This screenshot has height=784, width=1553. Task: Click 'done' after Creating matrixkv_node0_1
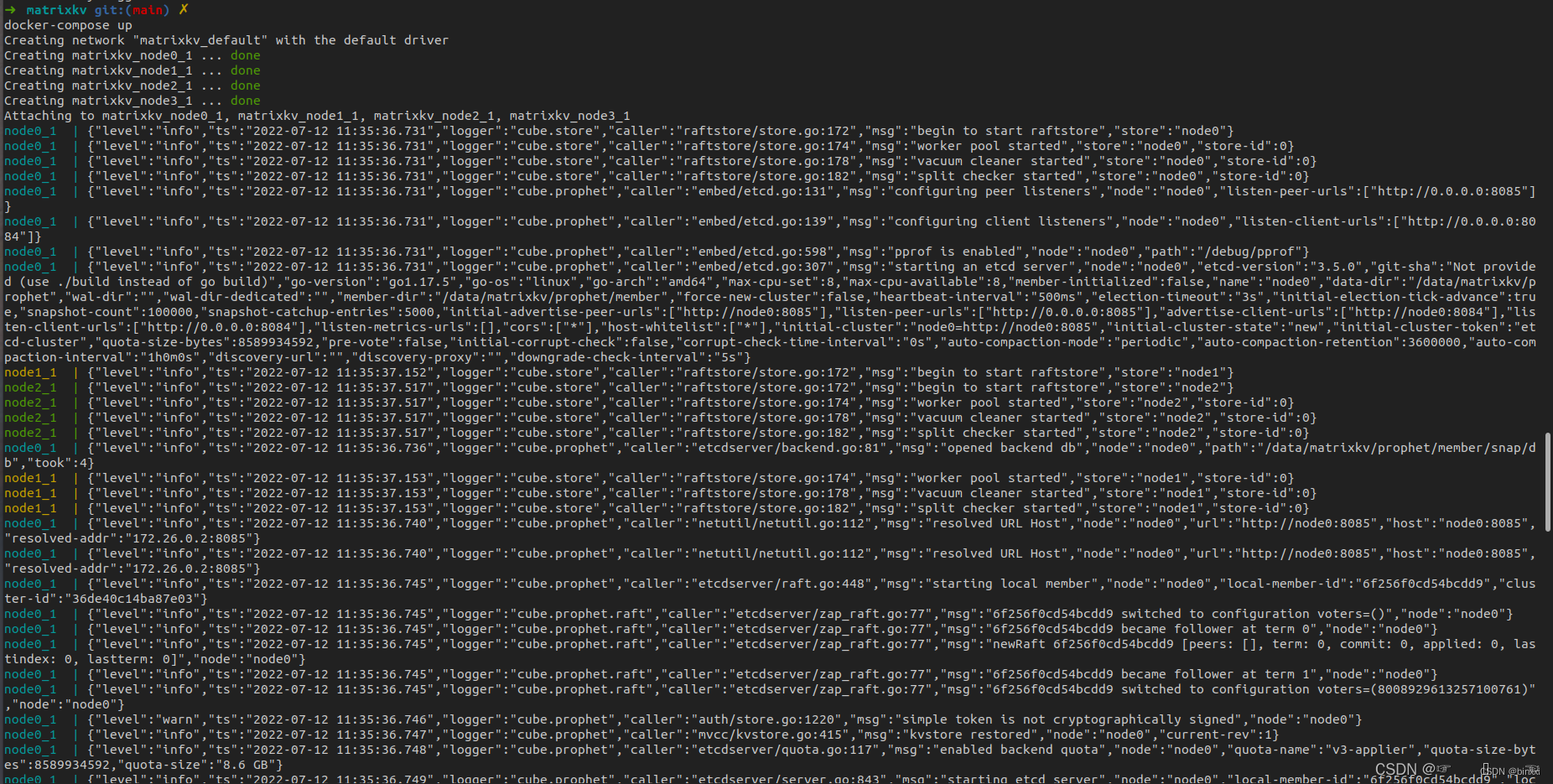click(x=246, y=55)
